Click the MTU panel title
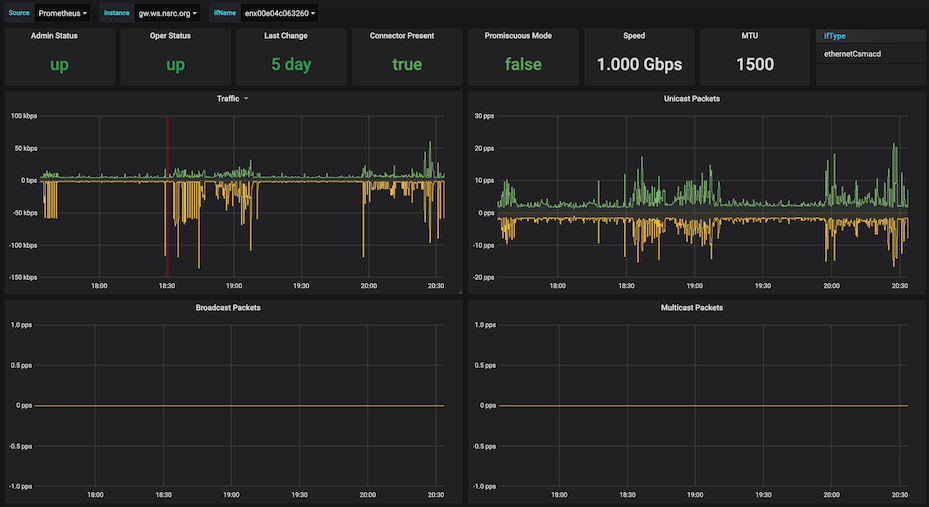 tap(755, 36)
